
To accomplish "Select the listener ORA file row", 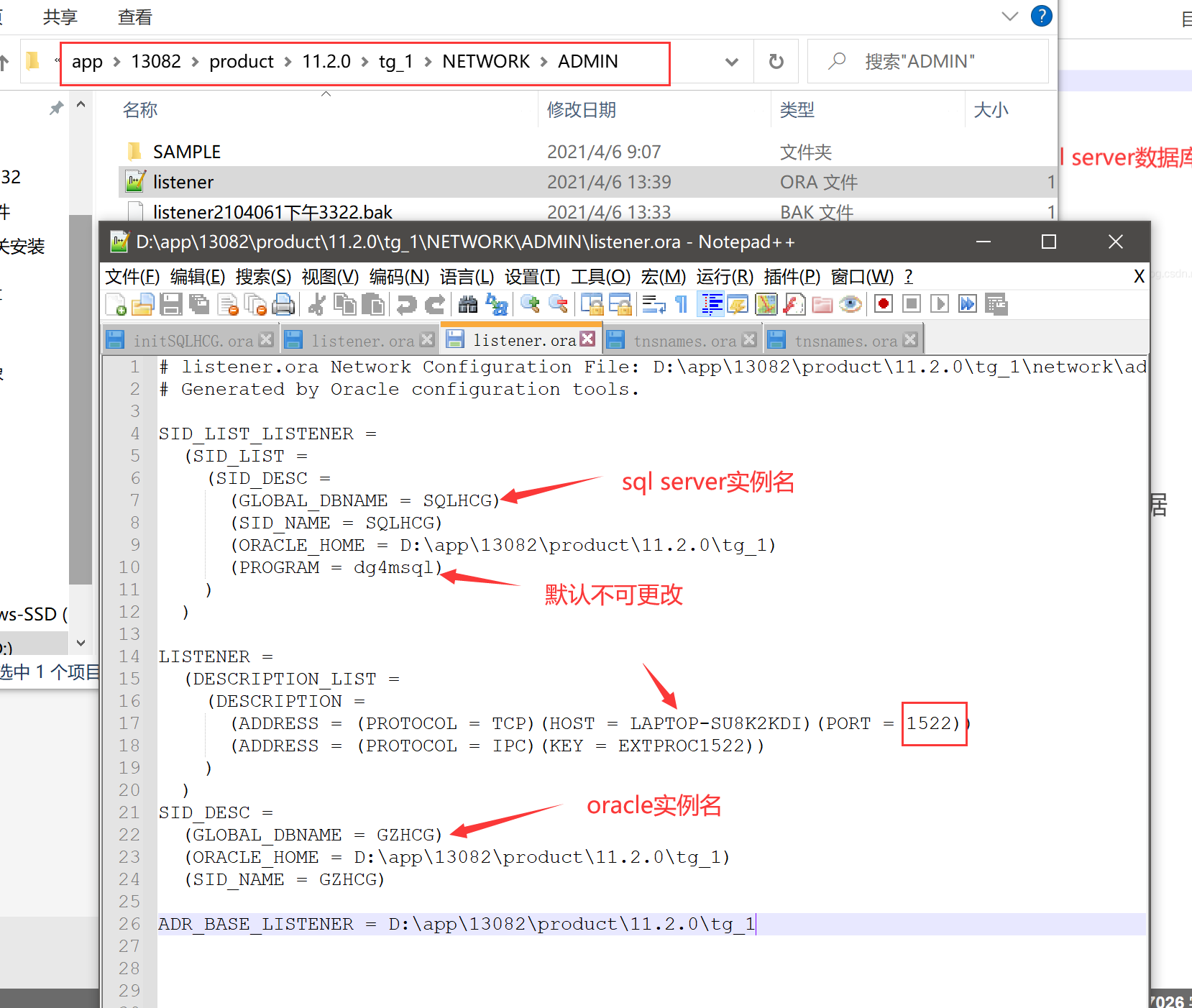I will (587, 182).
